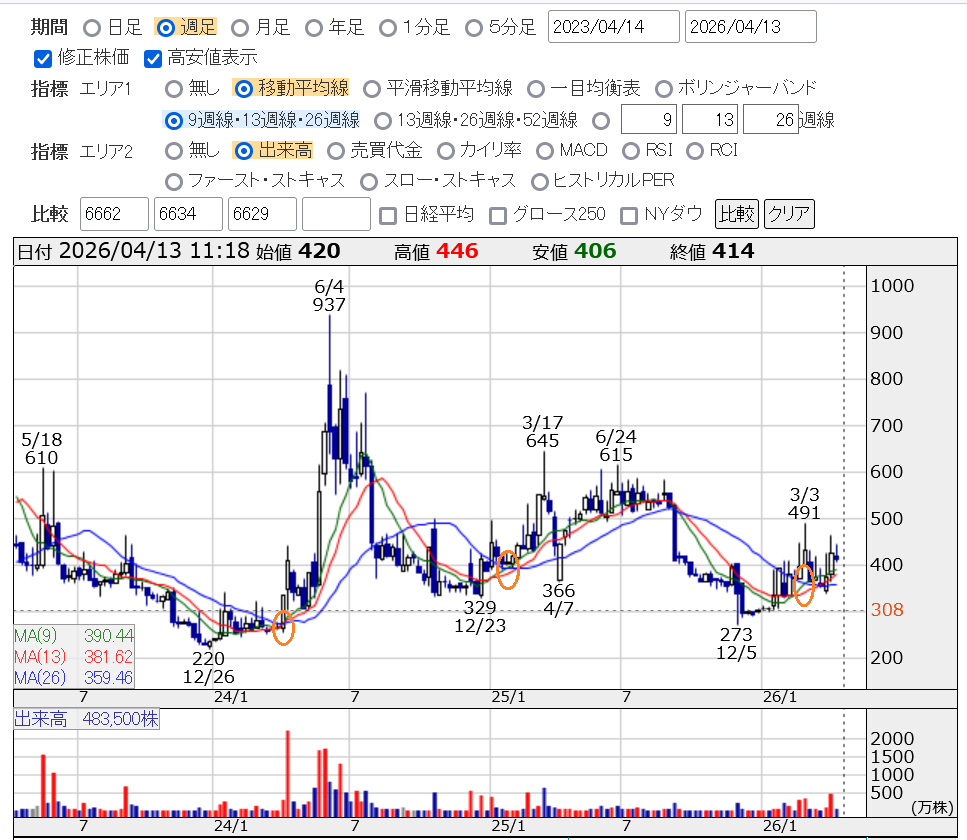Viewport: 967px width, 840px height.
Task: Choose RSI indicator in area 2
Action: [631, 151]
